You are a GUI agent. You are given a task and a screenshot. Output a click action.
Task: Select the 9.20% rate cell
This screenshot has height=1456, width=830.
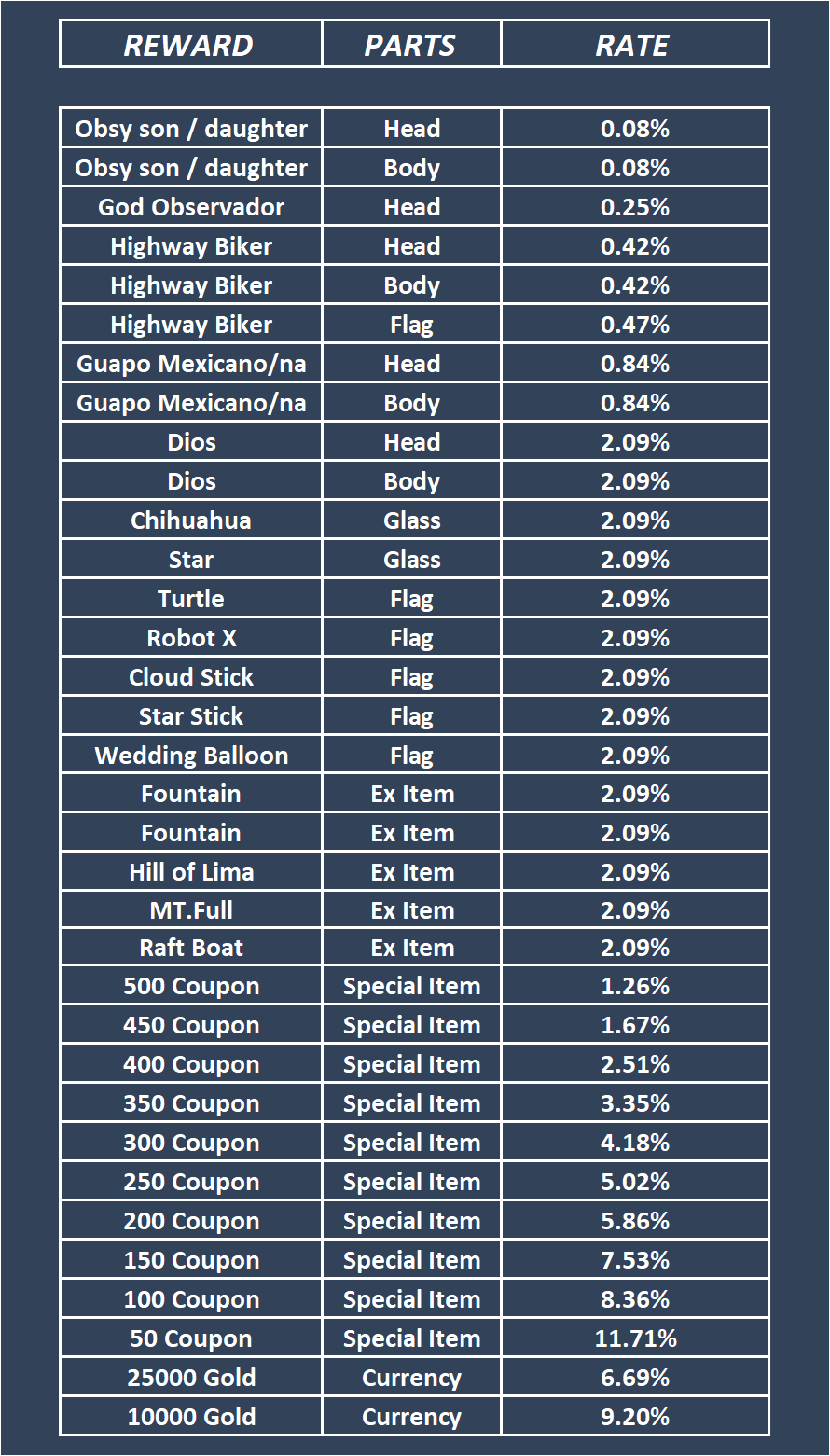(x=635, y=1417)
